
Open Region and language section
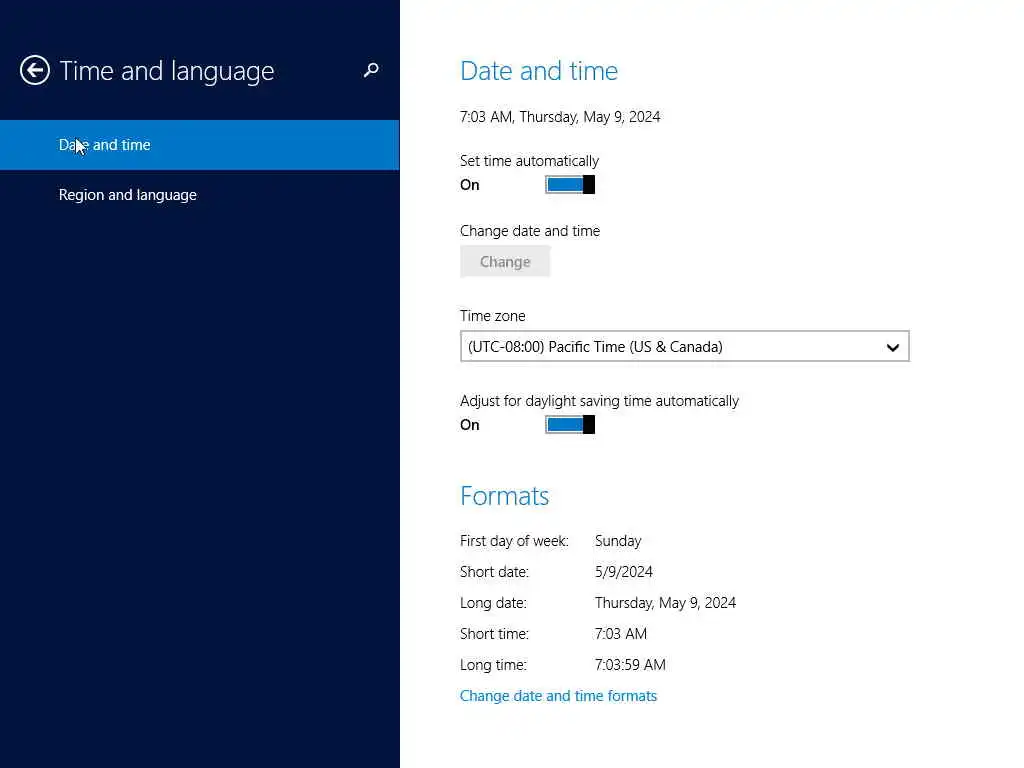[x=199, y=195]
